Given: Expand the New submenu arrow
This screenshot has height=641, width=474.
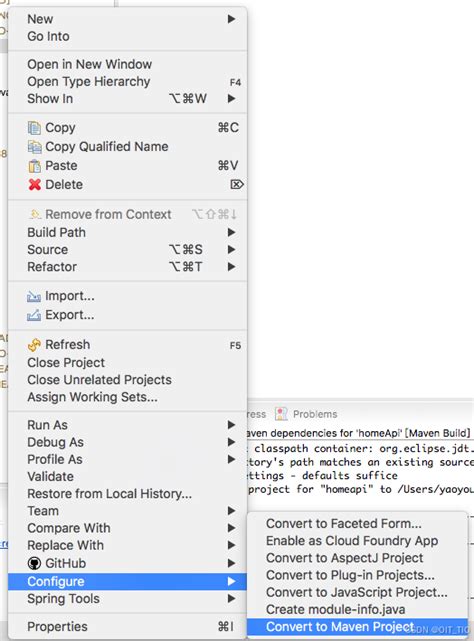Looking at the screenshot, I should click(231, 19).
